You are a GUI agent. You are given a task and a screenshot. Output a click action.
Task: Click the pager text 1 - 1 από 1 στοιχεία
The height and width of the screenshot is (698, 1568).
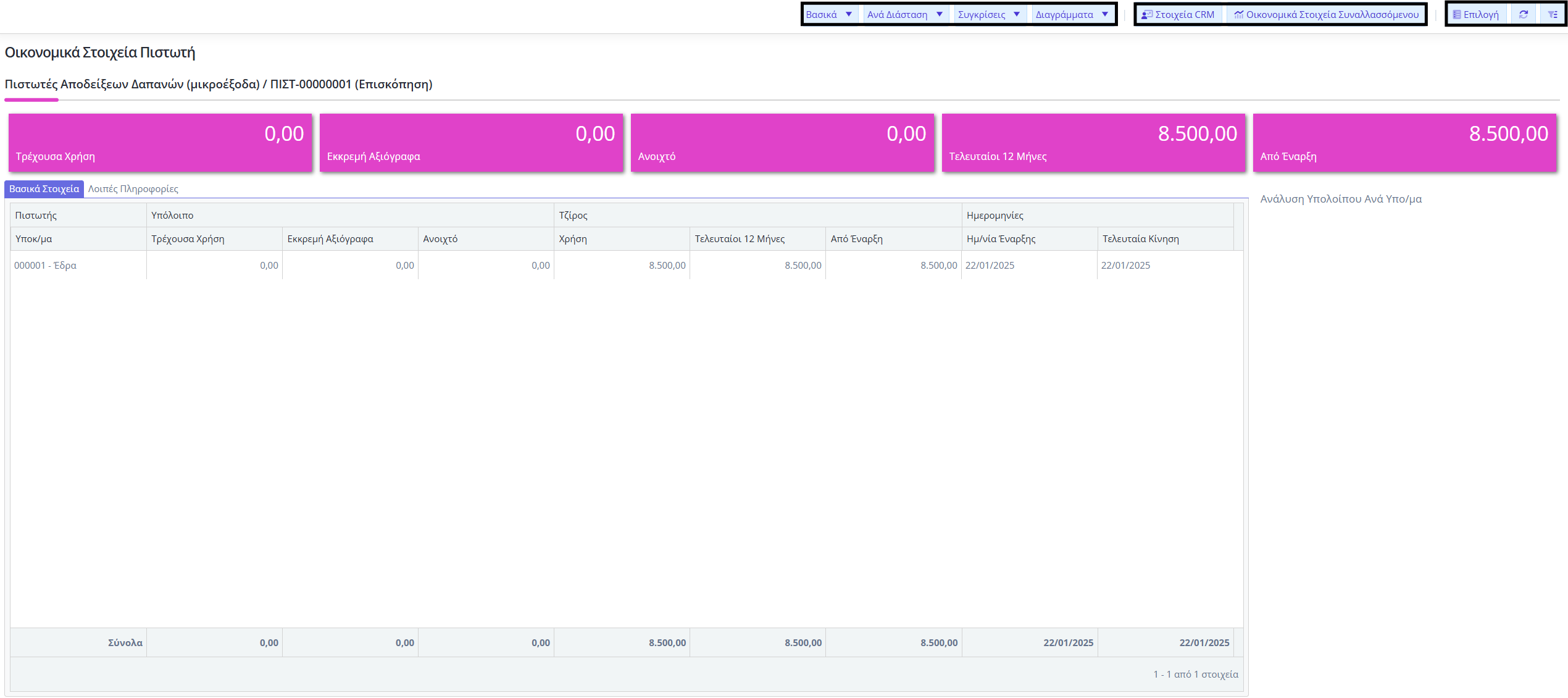(1195, 674)
